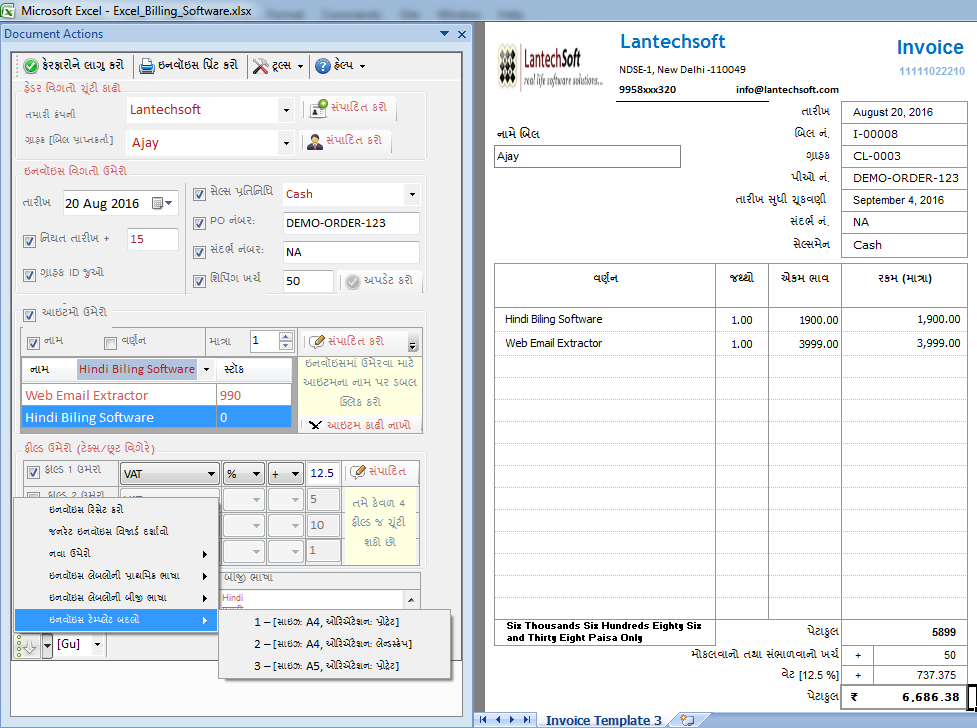
Task: Expand the items edit button options arrow
Action: (x=412, y=343)
